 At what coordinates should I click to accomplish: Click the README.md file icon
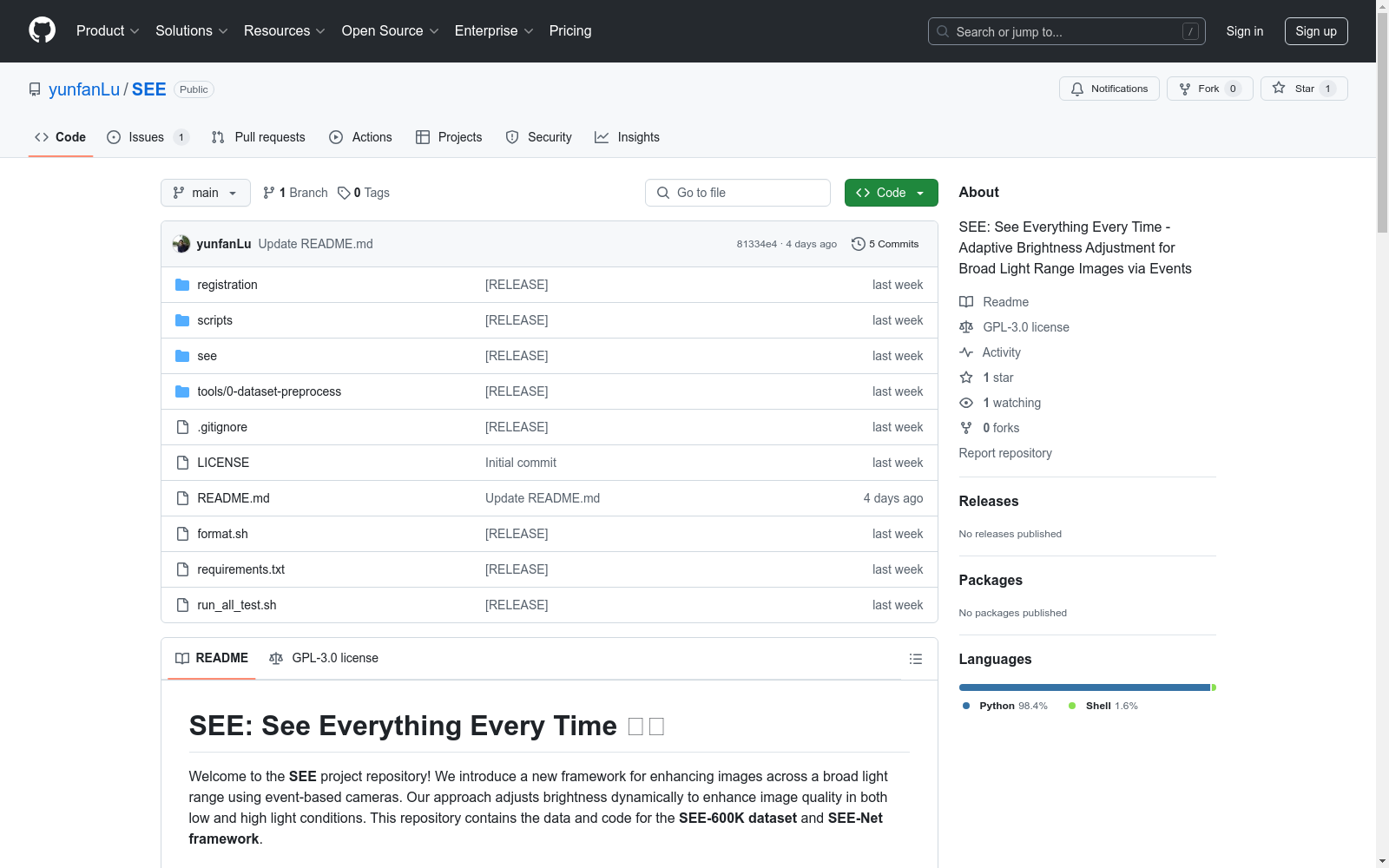(x=182, y=498)
